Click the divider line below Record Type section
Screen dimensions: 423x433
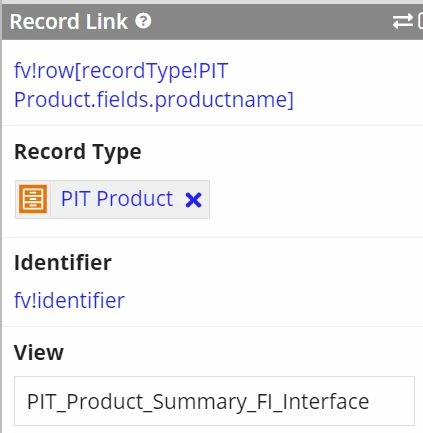(x=212, y=237)
